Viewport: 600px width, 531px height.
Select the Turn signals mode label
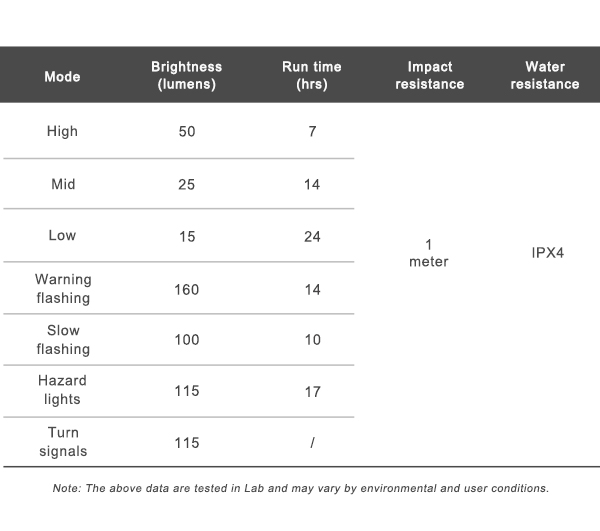pyautogui.click(x=62, y=442)
